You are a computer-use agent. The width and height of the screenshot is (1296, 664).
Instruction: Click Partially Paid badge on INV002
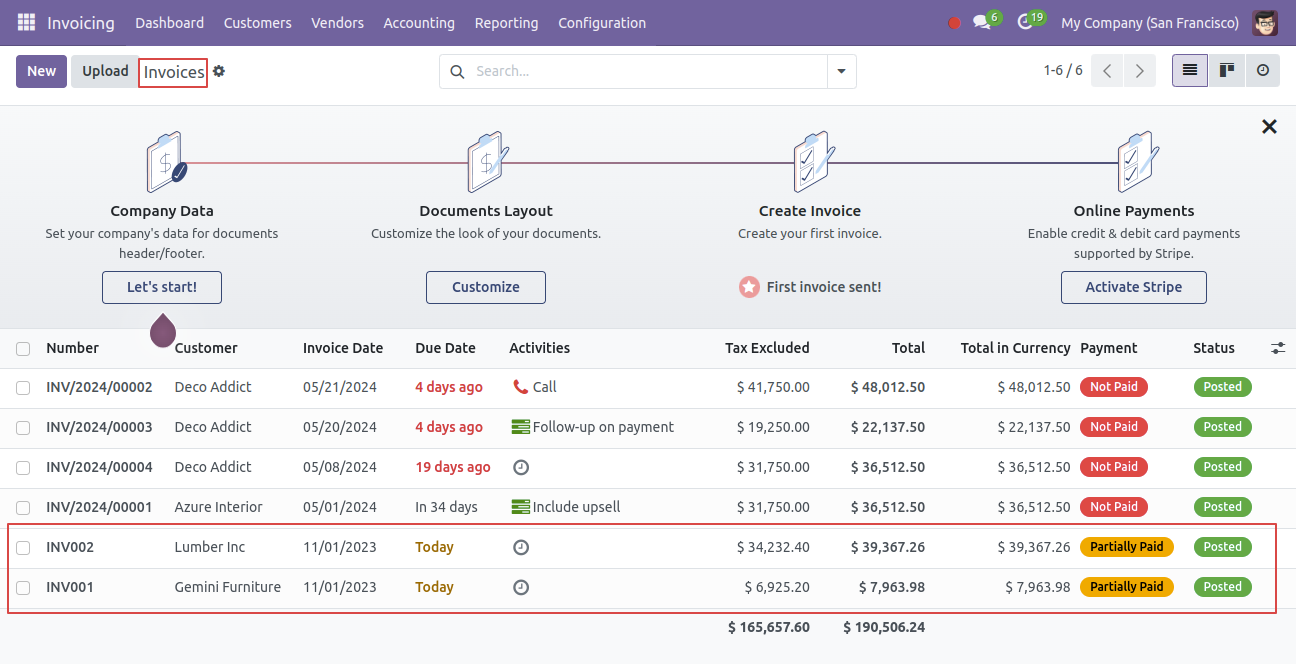[1126, 547]
